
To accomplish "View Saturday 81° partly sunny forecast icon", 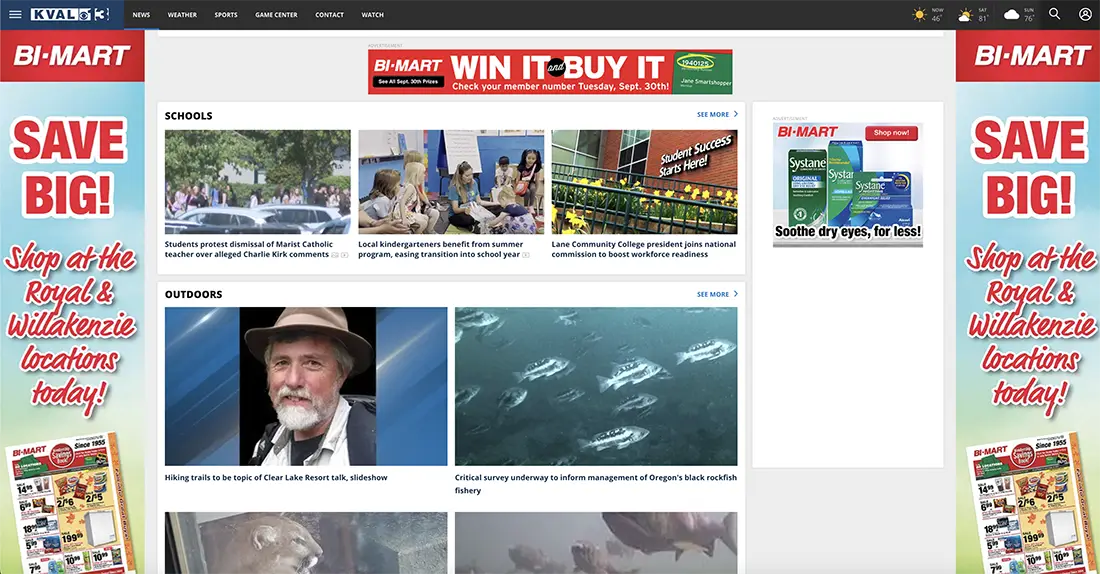I will point(966,15).
